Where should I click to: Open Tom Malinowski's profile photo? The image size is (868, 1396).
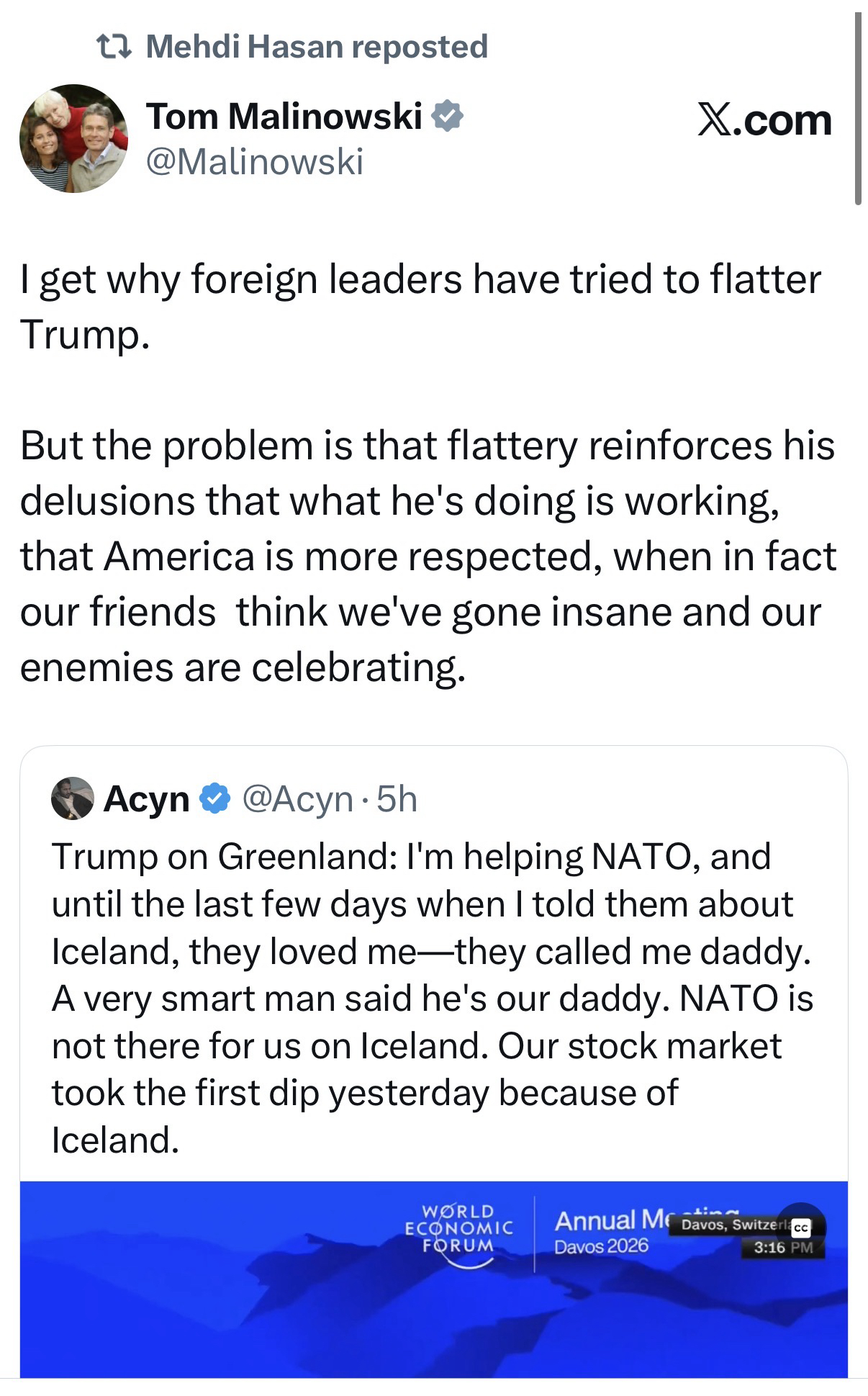(x=73, y=139)
